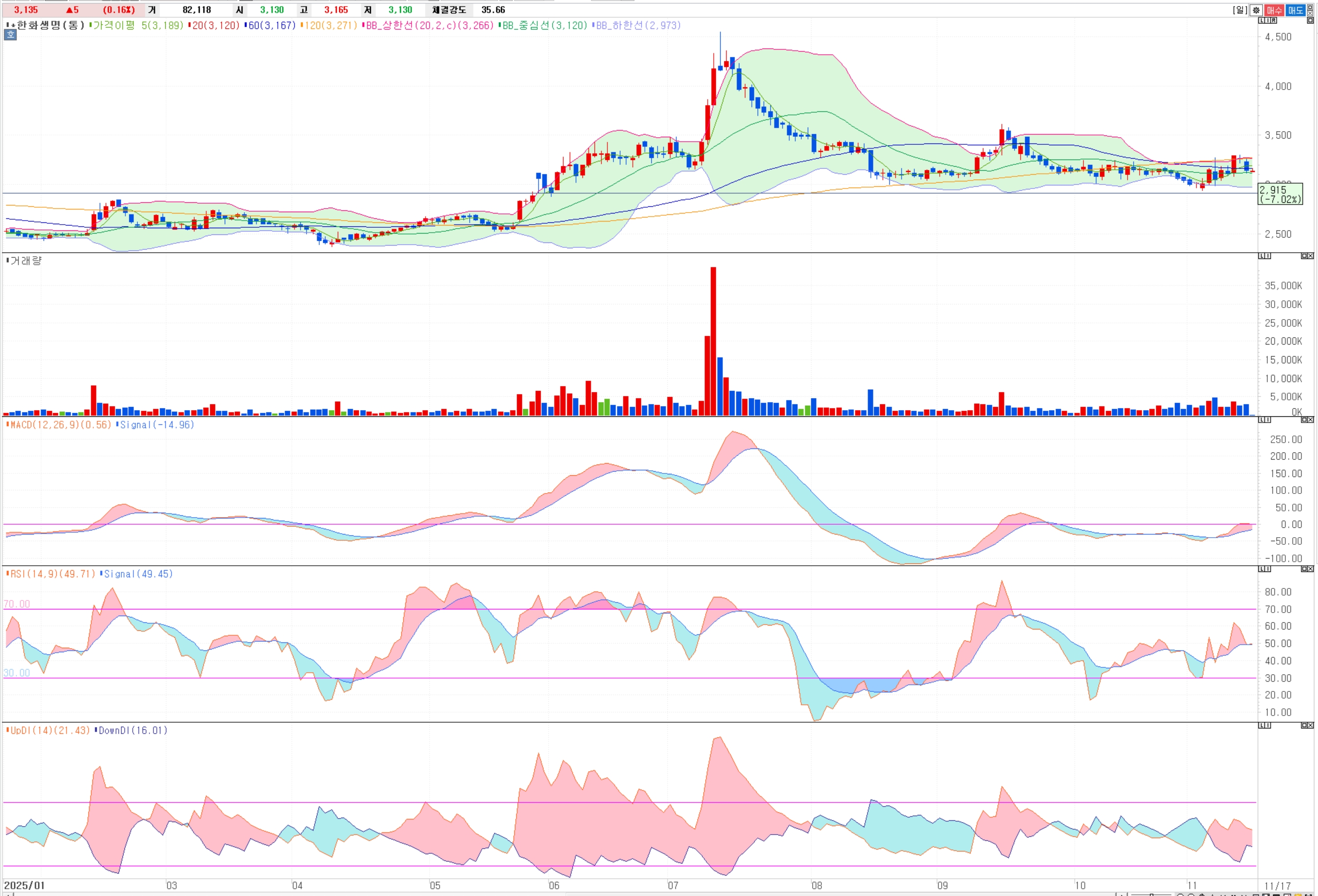Close the 거래량 volume panel
Image resolution: width=1318 pixels, height=896 pixels.
pyautogui.click(x=1310, y=256)
